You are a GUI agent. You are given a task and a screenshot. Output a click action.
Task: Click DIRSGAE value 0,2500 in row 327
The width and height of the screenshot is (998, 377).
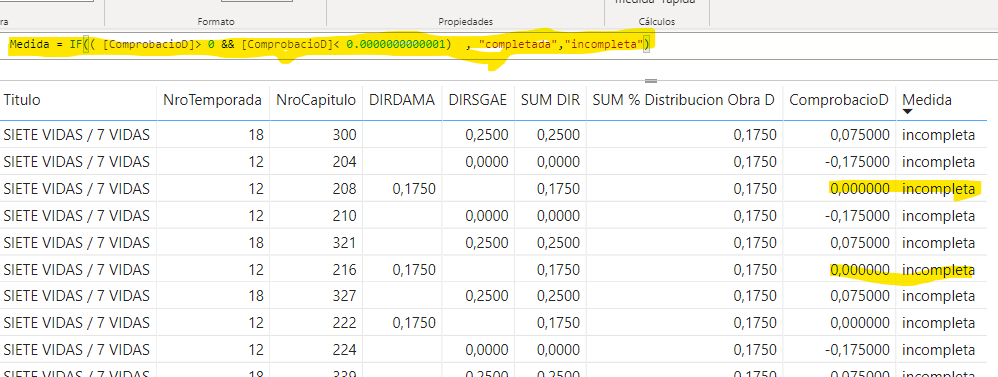click(x=486, y=296)
